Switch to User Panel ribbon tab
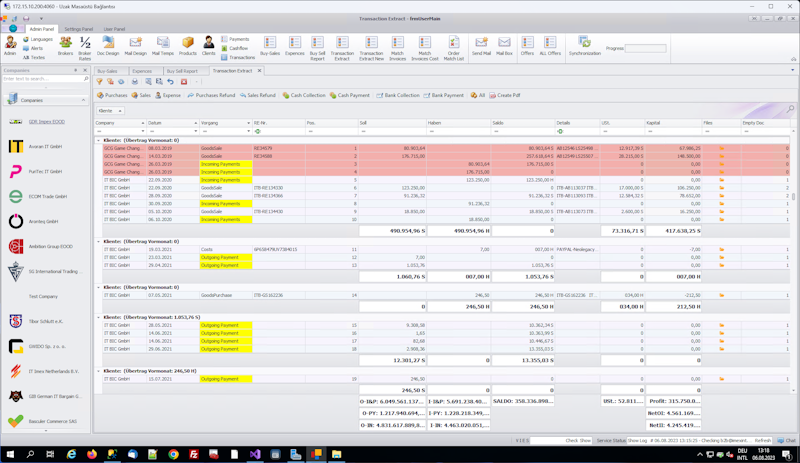 [114, 29]
